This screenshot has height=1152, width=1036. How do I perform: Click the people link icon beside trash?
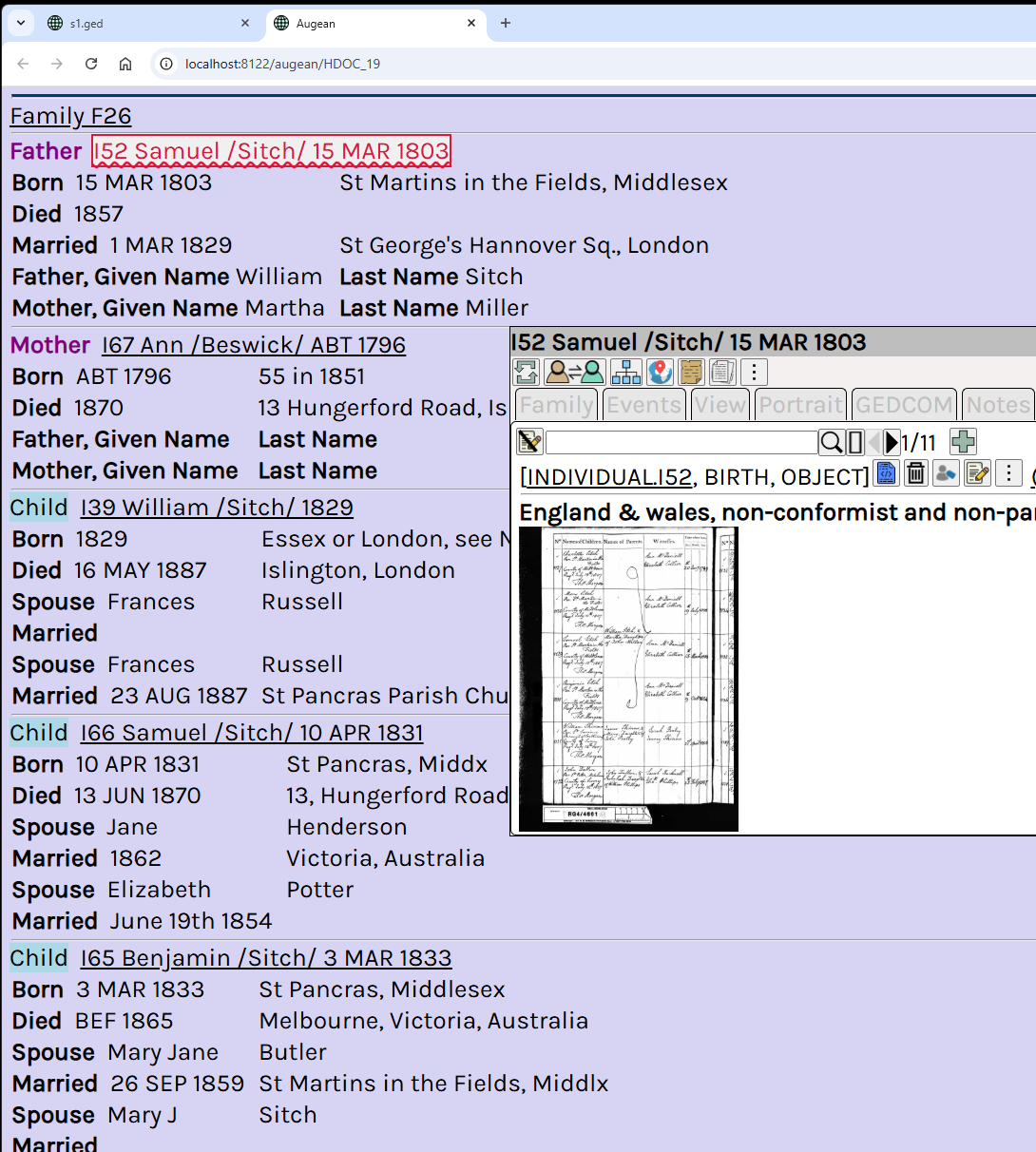click(946, 473)
